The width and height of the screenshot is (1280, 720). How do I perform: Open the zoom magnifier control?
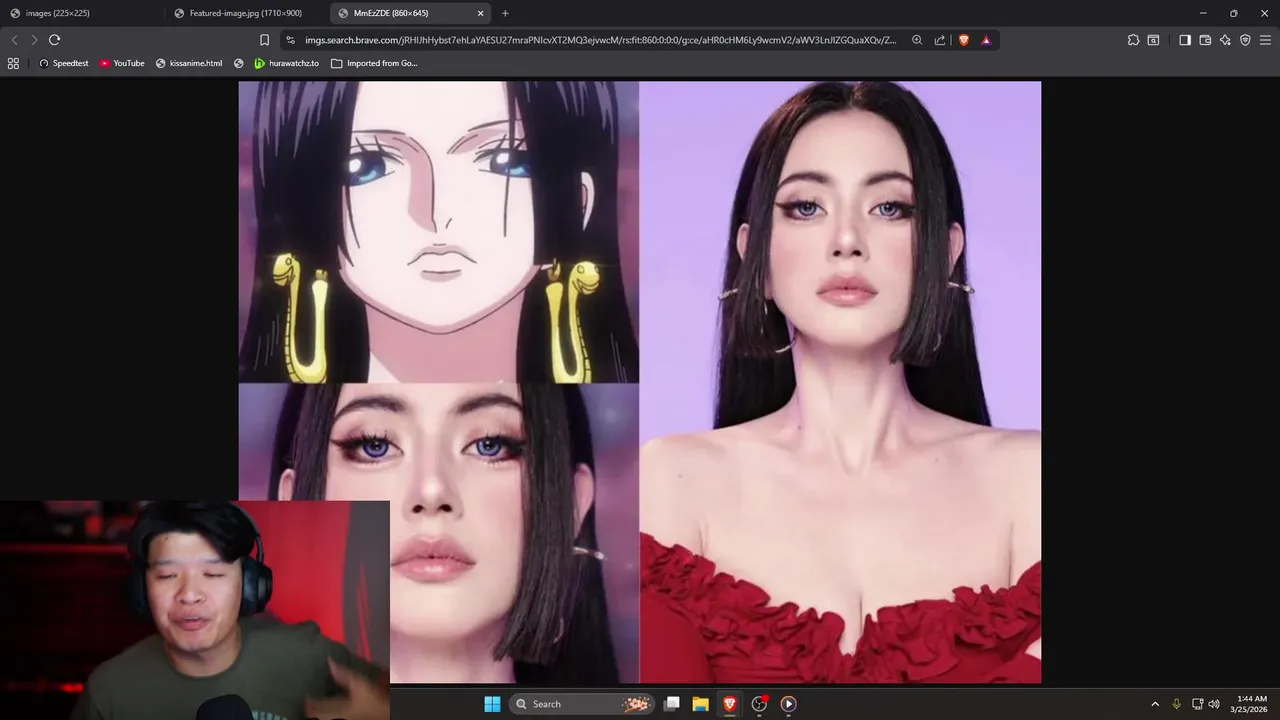tap(917, 40)
